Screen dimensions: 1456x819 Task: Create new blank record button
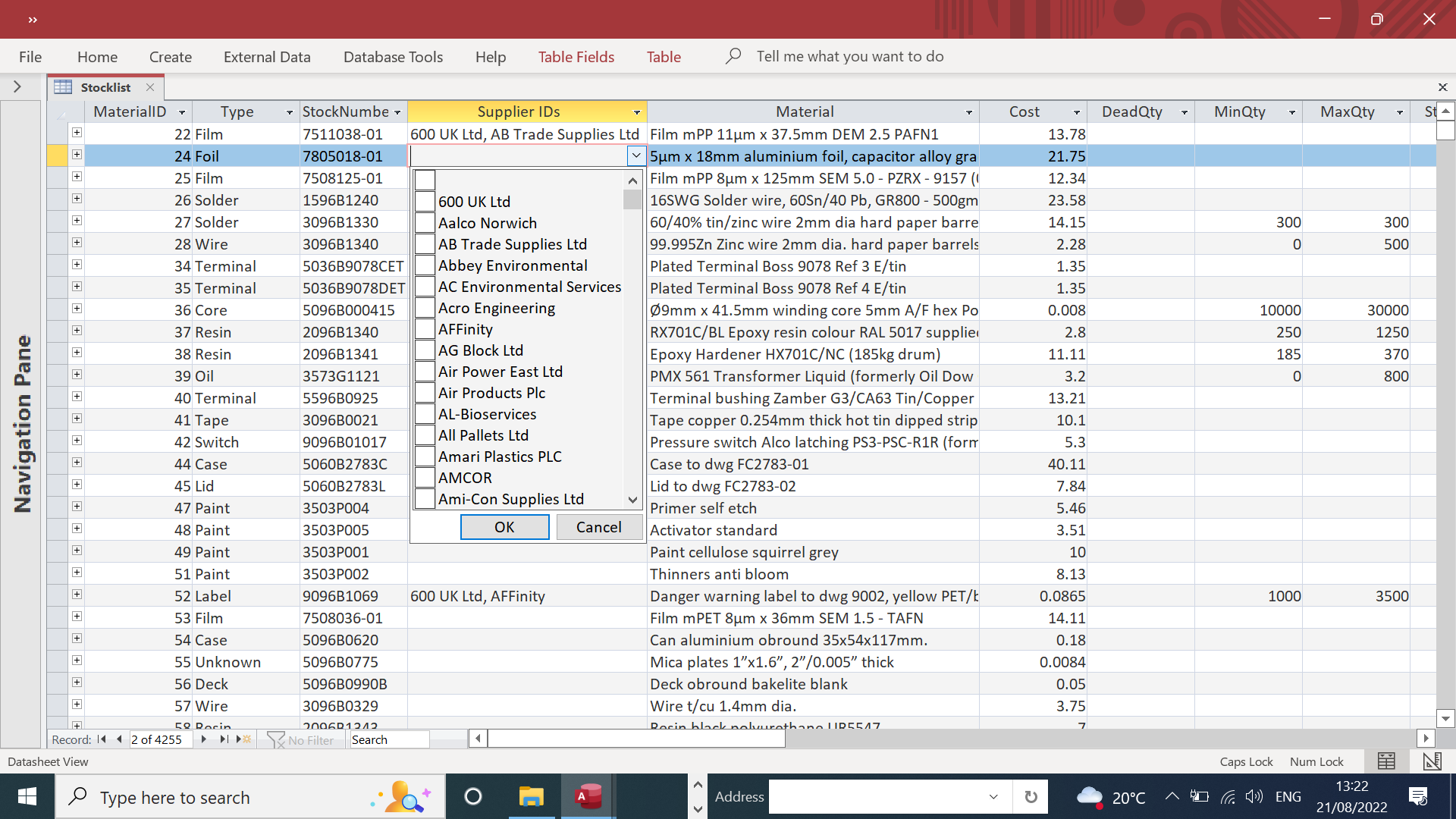(x=243, y=739)
